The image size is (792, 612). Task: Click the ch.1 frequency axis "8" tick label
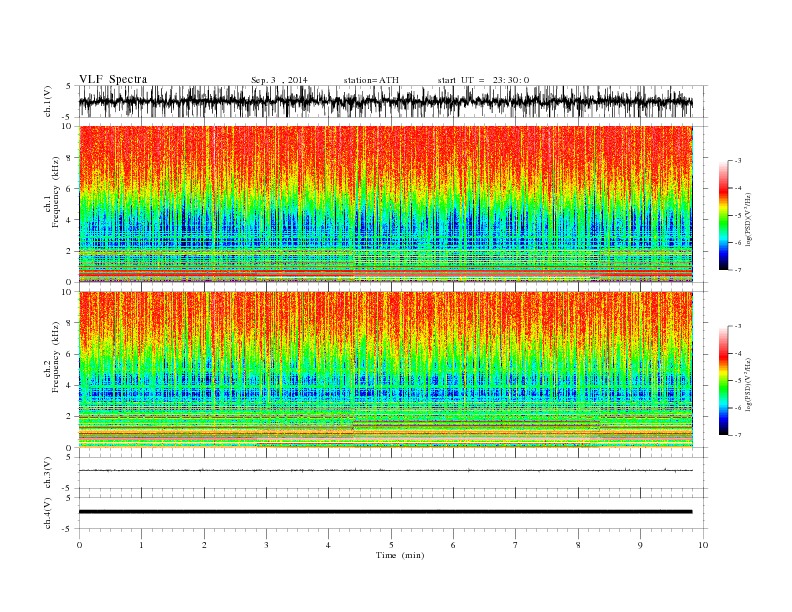70,158
